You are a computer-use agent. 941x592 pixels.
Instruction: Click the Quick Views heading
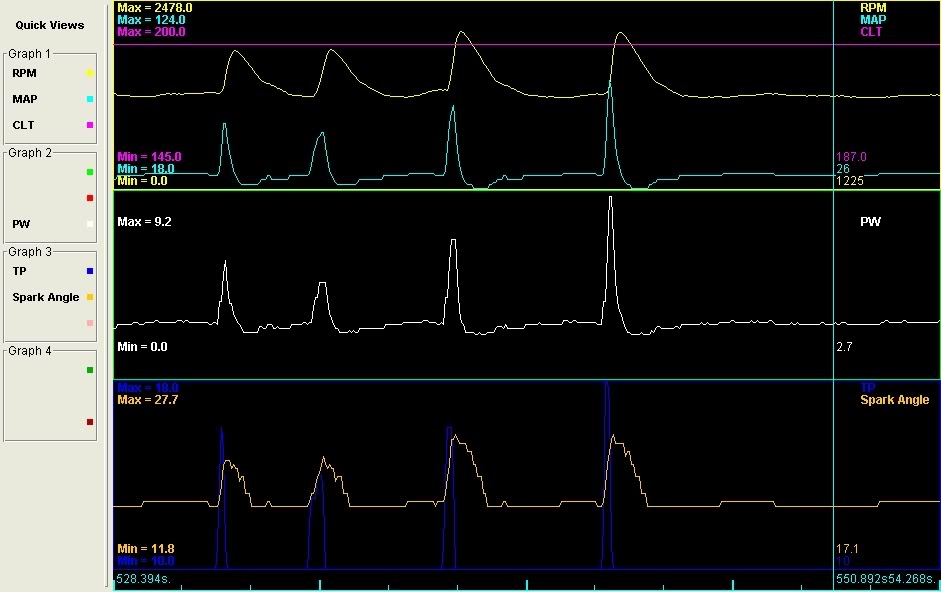[x=50, y=25]
